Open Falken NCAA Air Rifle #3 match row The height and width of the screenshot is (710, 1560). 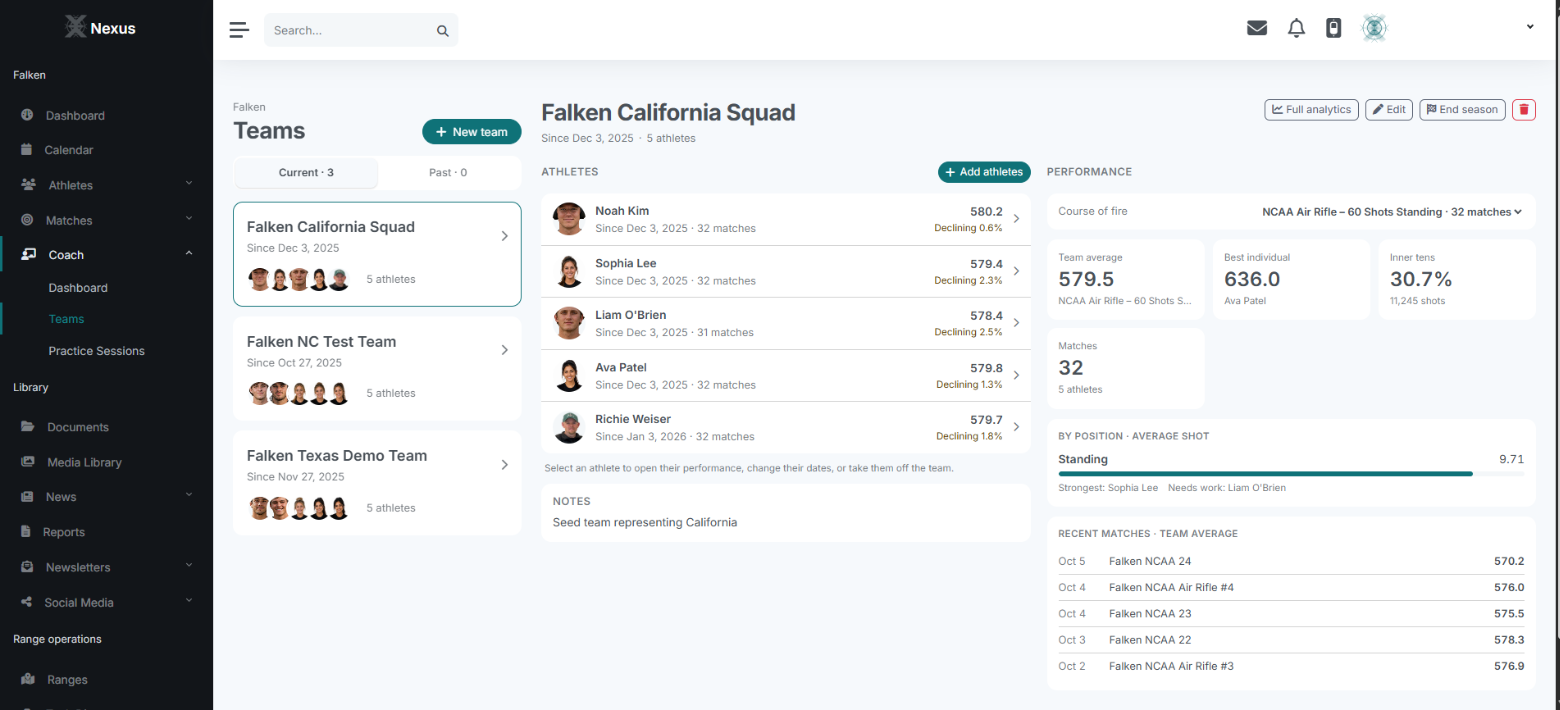pyautogui.click(x=1291, y=666)
